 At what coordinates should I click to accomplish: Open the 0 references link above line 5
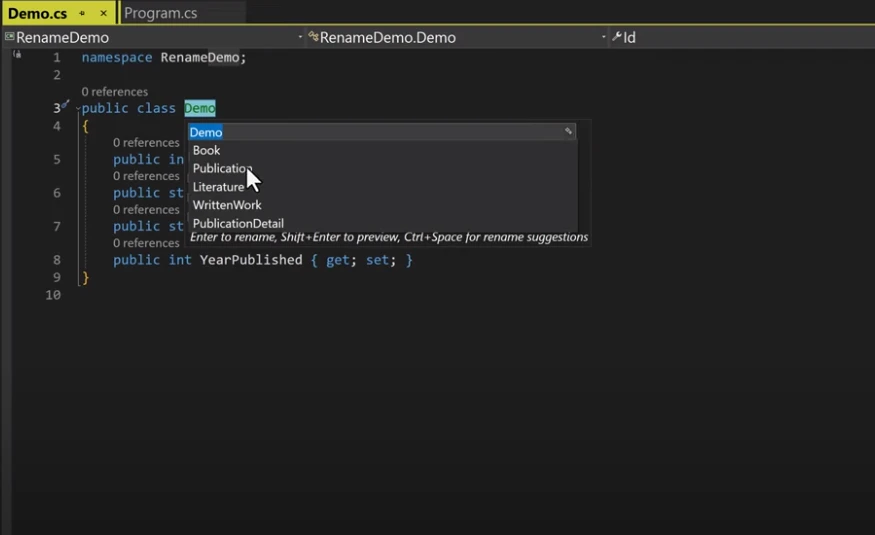[146, 142]
